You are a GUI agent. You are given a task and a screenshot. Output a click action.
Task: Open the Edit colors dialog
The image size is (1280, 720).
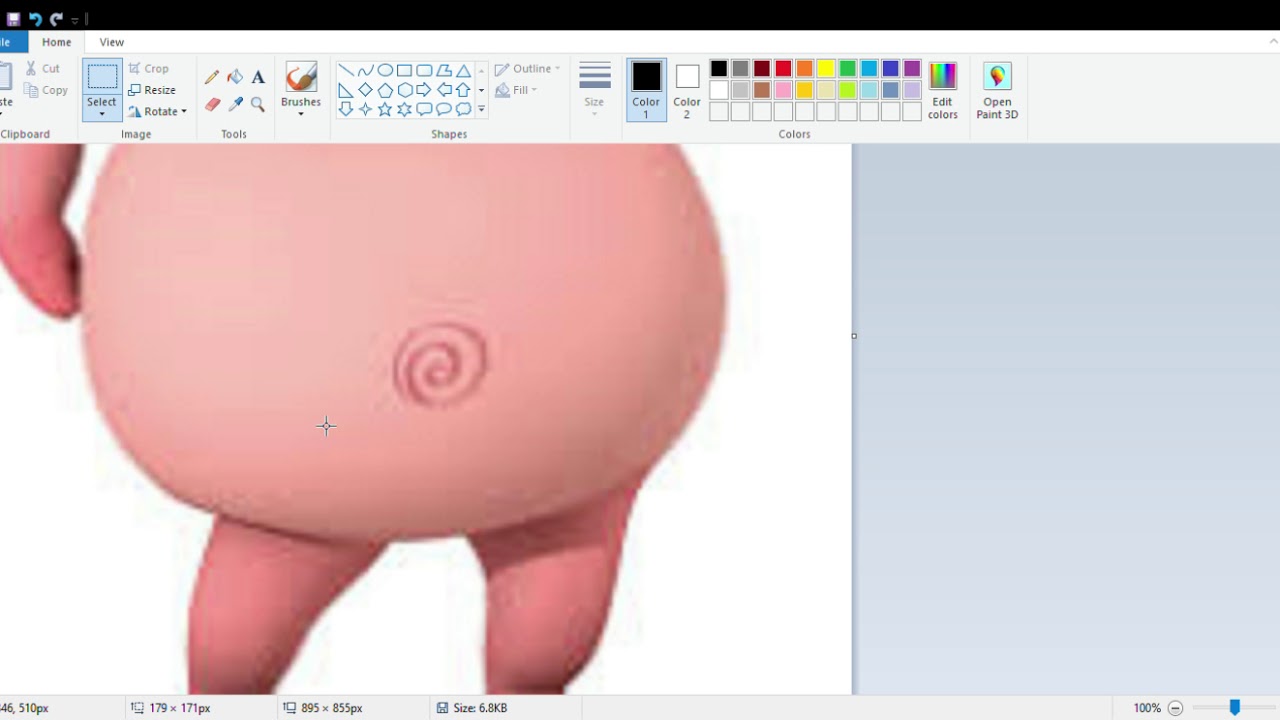pos(943,90)
